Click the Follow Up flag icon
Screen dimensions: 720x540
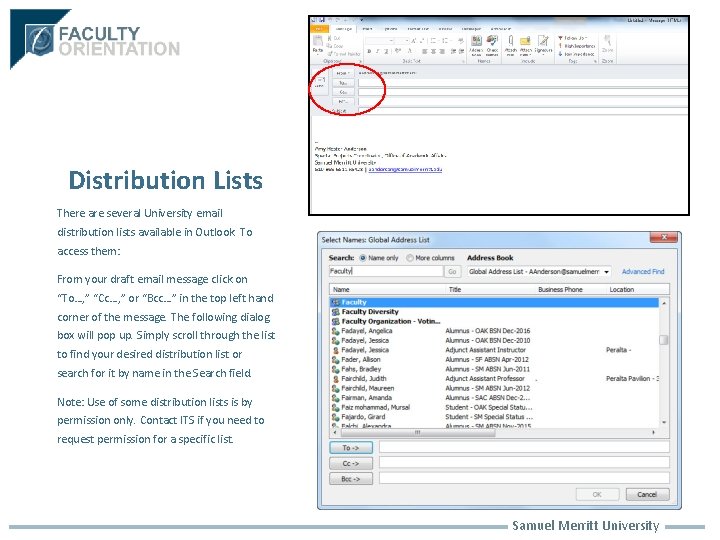[560, 38]
